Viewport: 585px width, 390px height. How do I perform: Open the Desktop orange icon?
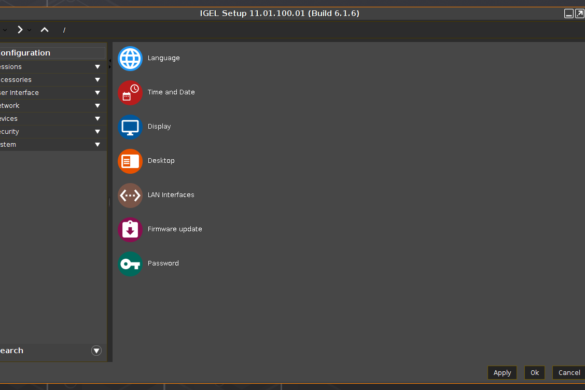[130, 161]
